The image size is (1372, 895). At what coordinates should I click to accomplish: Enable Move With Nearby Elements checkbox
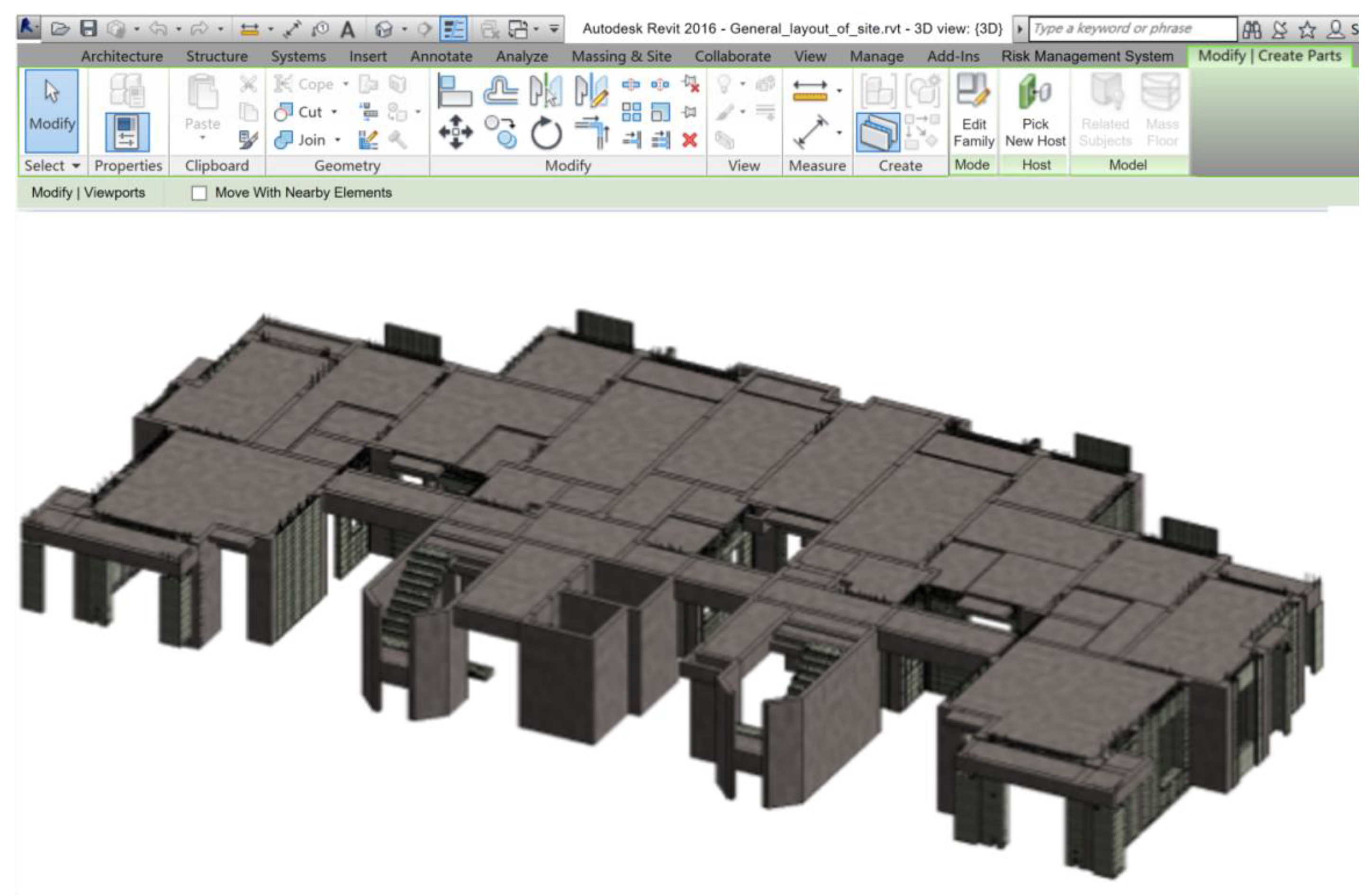tap(199, 193)
